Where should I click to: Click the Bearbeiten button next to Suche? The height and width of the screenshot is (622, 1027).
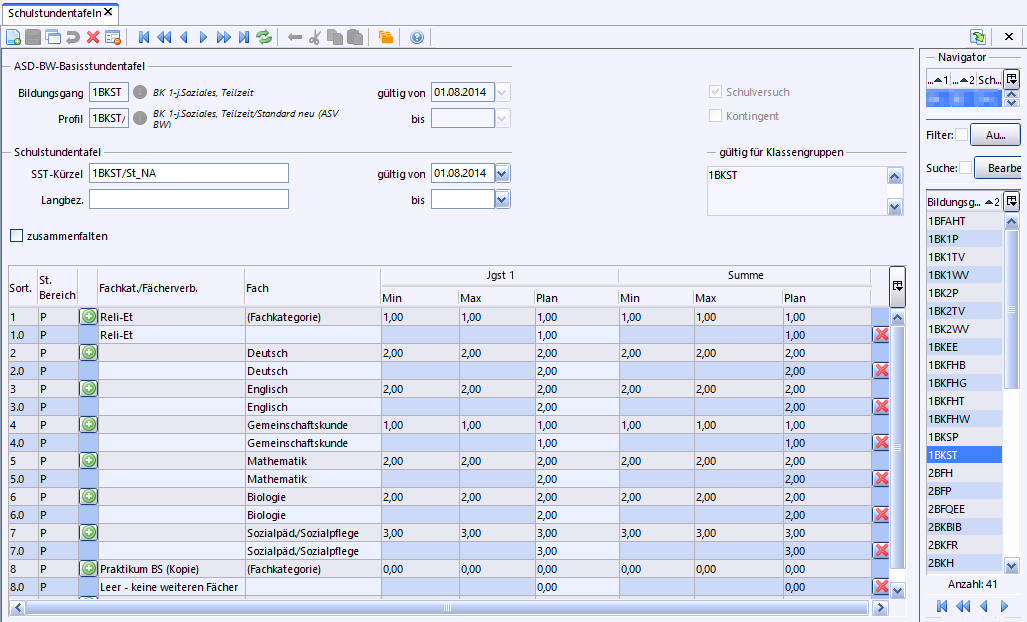point(997,168)
